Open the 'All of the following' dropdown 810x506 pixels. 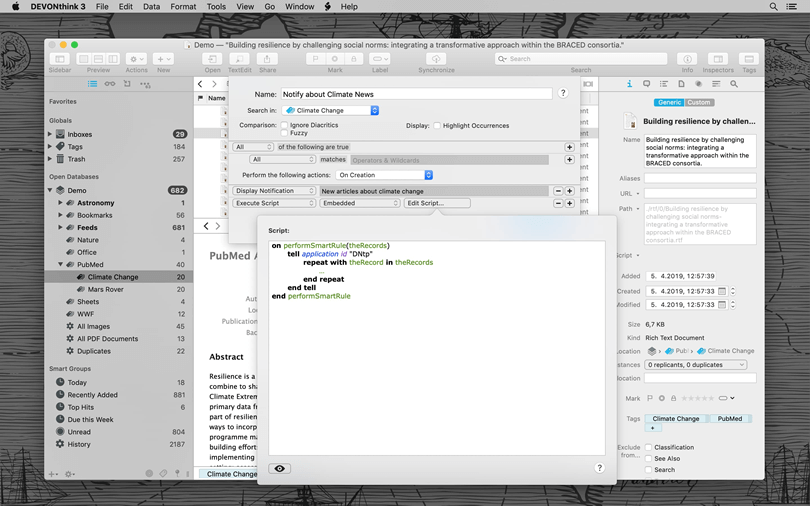point(253,147)
